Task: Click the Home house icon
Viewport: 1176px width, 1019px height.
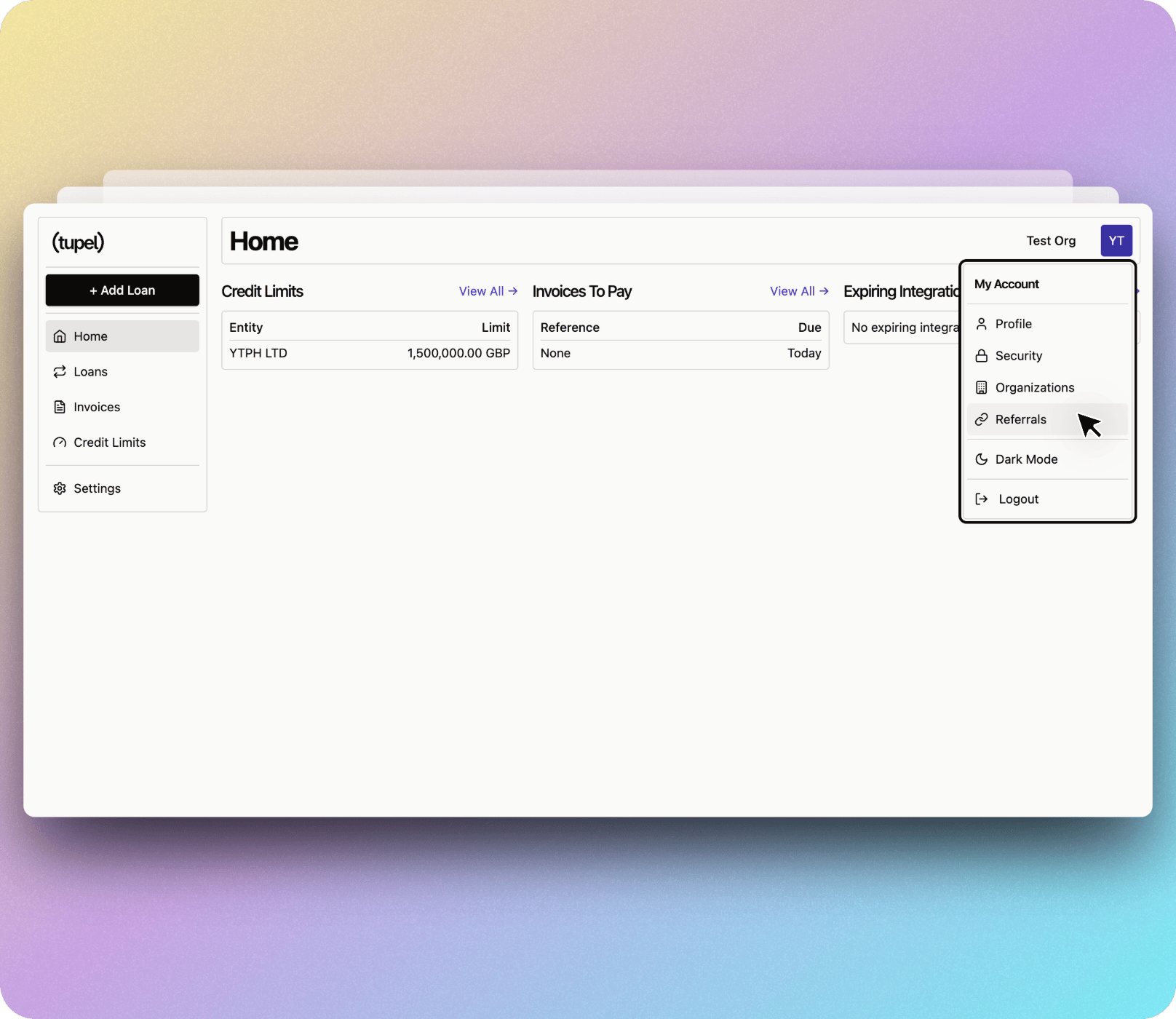Action: point(60,336)
